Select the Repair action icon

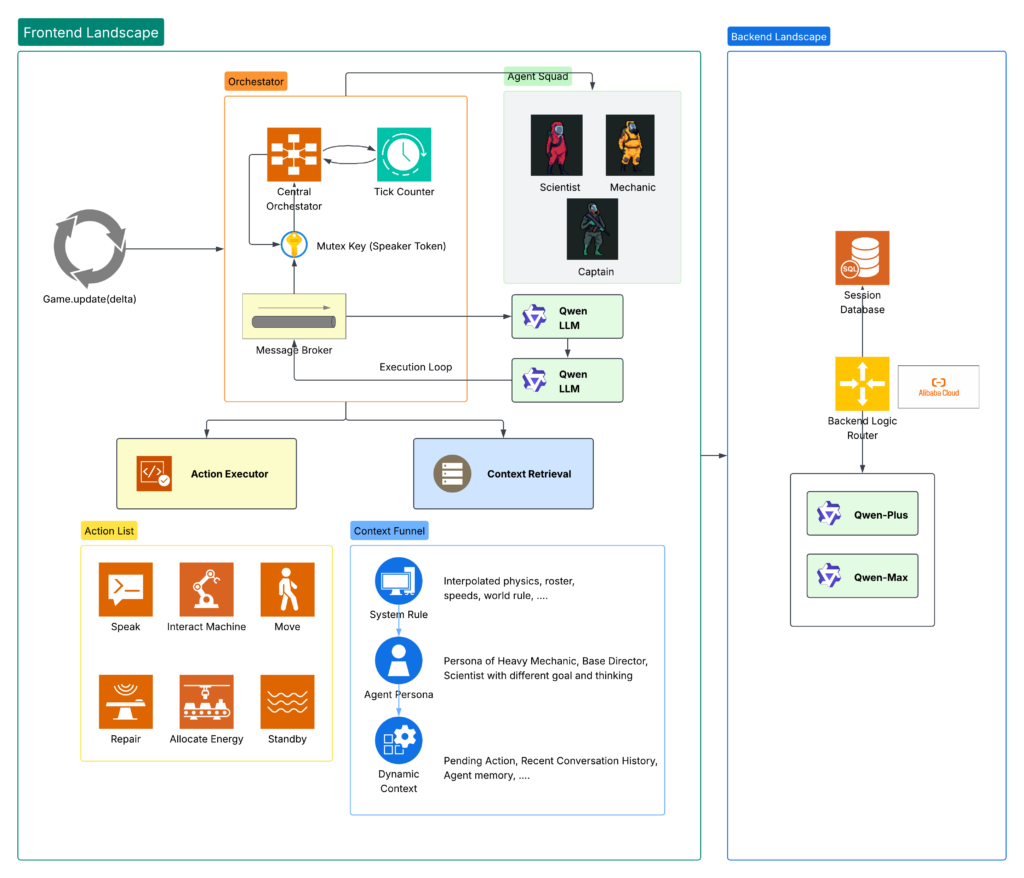click(125, 702)
